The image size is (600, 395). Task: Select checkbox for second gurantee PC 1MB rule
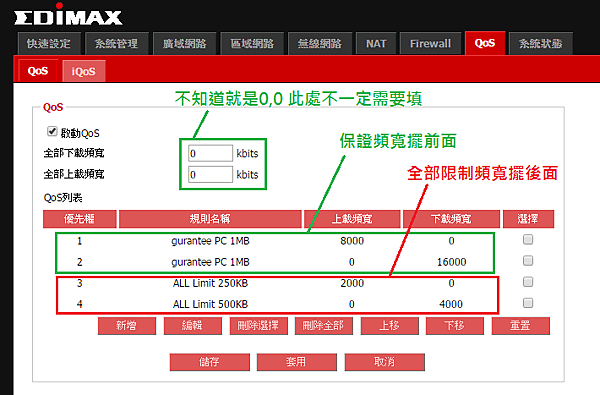[528, 261]
